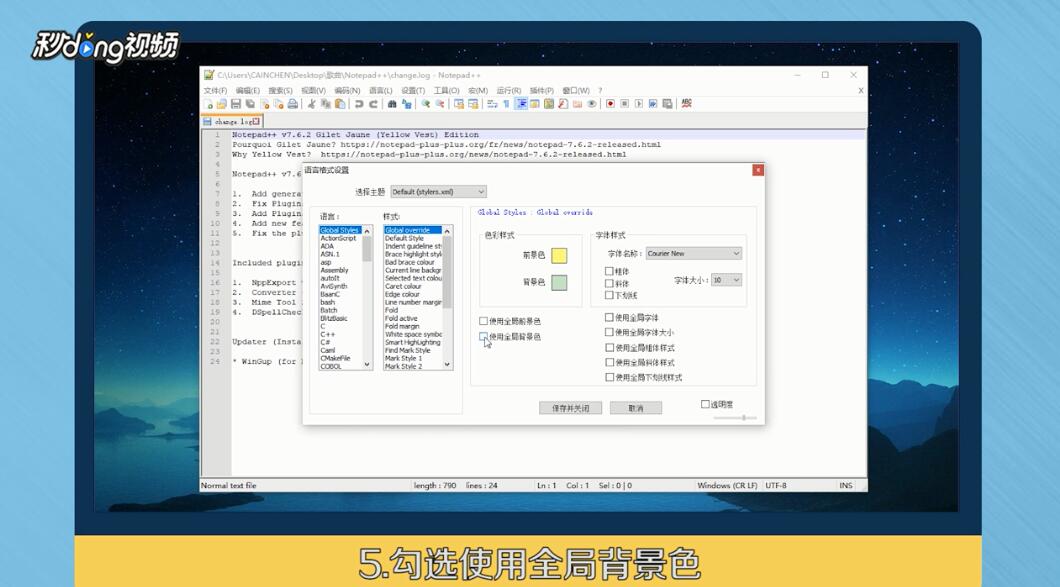The image size is (1060, 587).
Task: Click the Stop Recording macro icon
Action: click(625, 104)
